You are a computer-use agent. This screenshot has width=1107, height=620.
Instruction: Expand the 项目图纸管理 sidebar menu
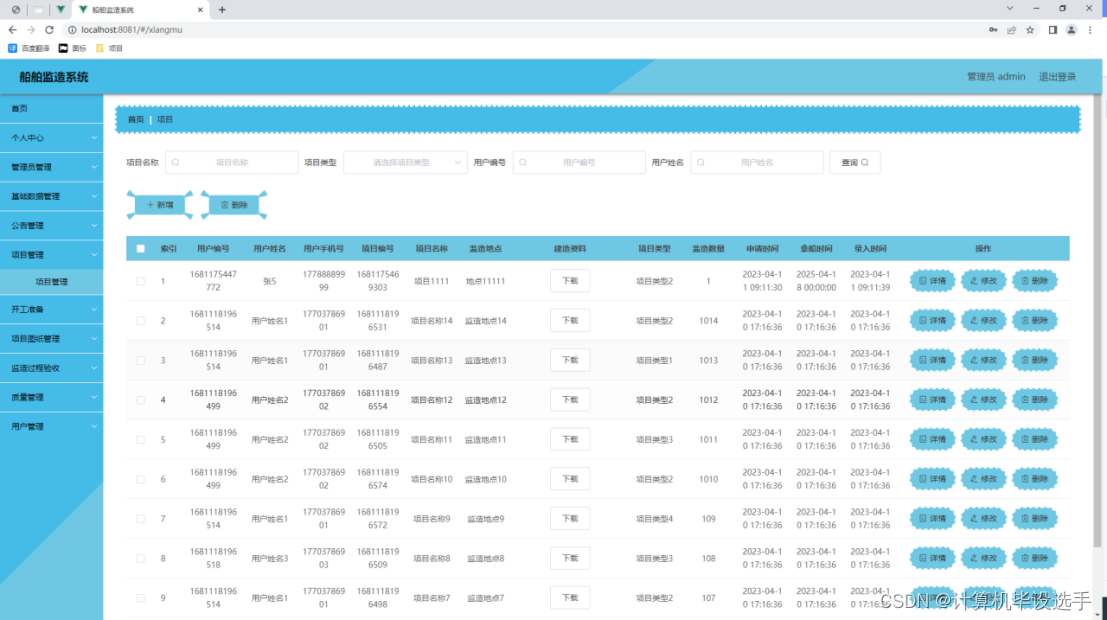(x=52, y=339)
